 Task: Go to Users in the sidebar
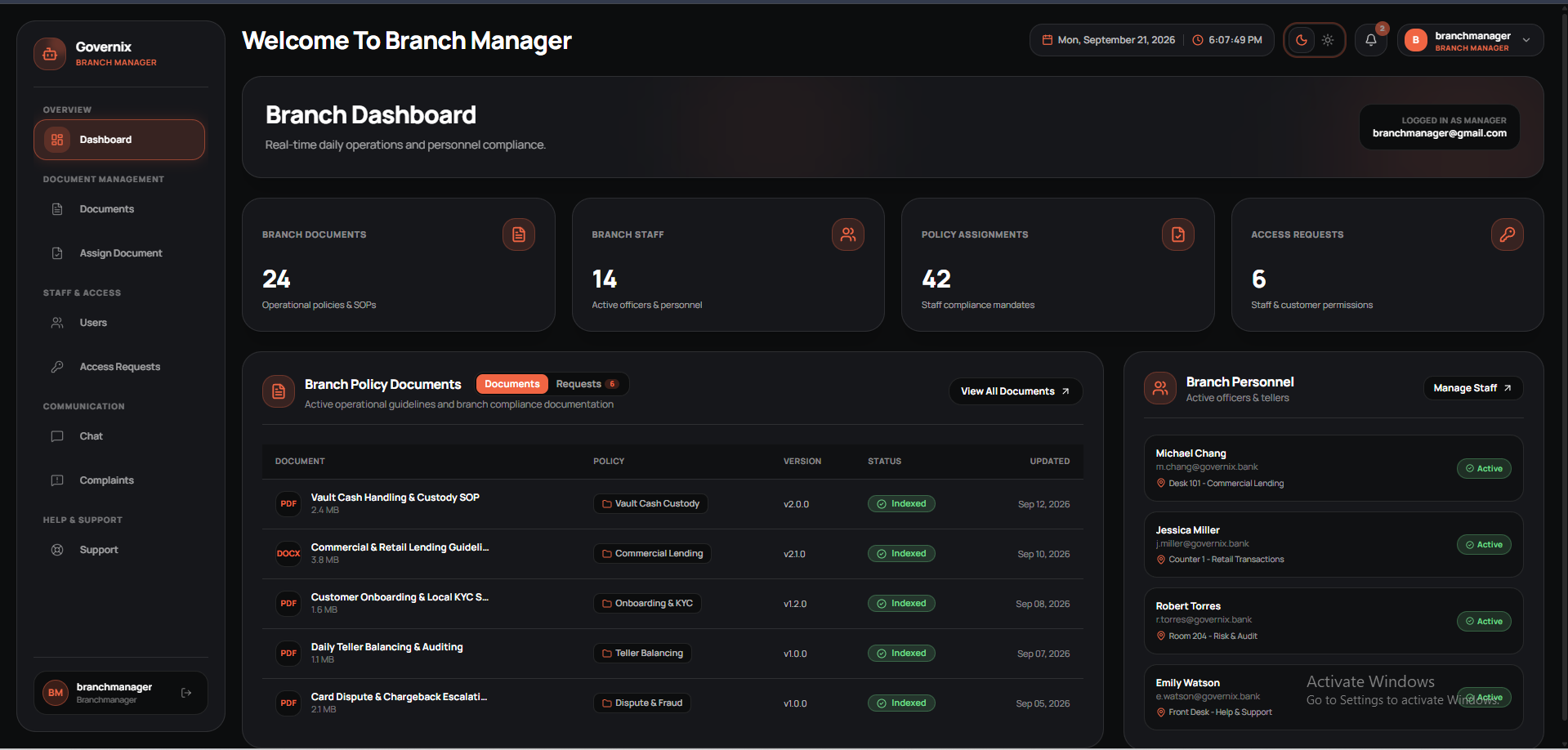(119, 323)
